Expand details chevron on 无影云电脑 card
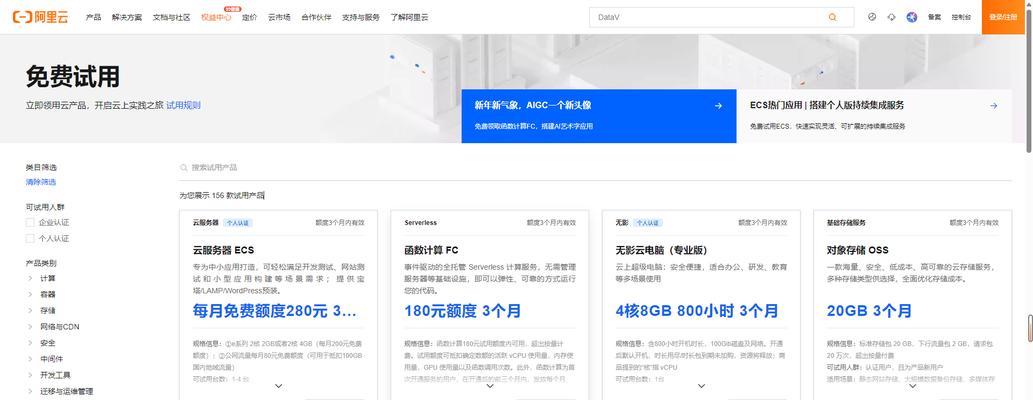The height and width of the screenshot is (400, 1033). (x=701, y=386)
